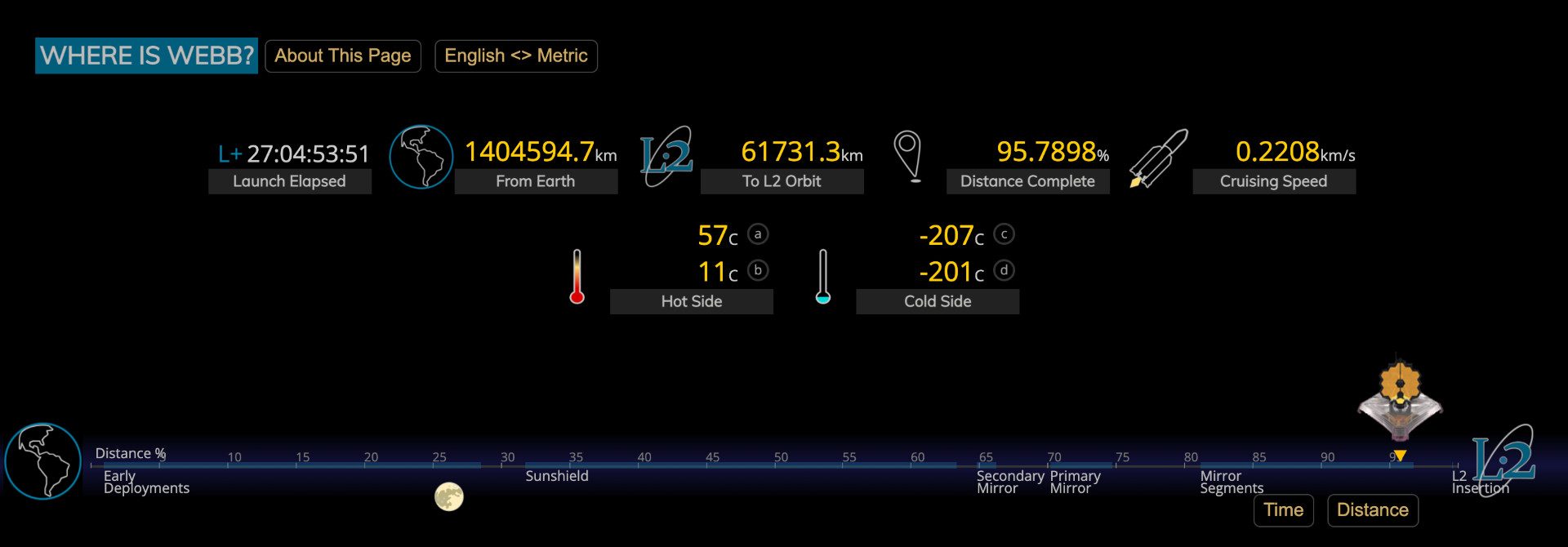Click the Secondary Mirror timeline stage
Image resolution: width=1568 pixels, height=547 pixels.
pos(1010,482)
